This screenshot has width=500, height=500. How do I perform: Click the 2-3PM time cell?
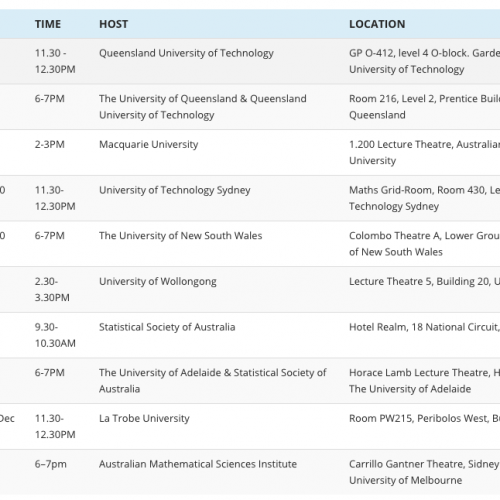point(50,145)
